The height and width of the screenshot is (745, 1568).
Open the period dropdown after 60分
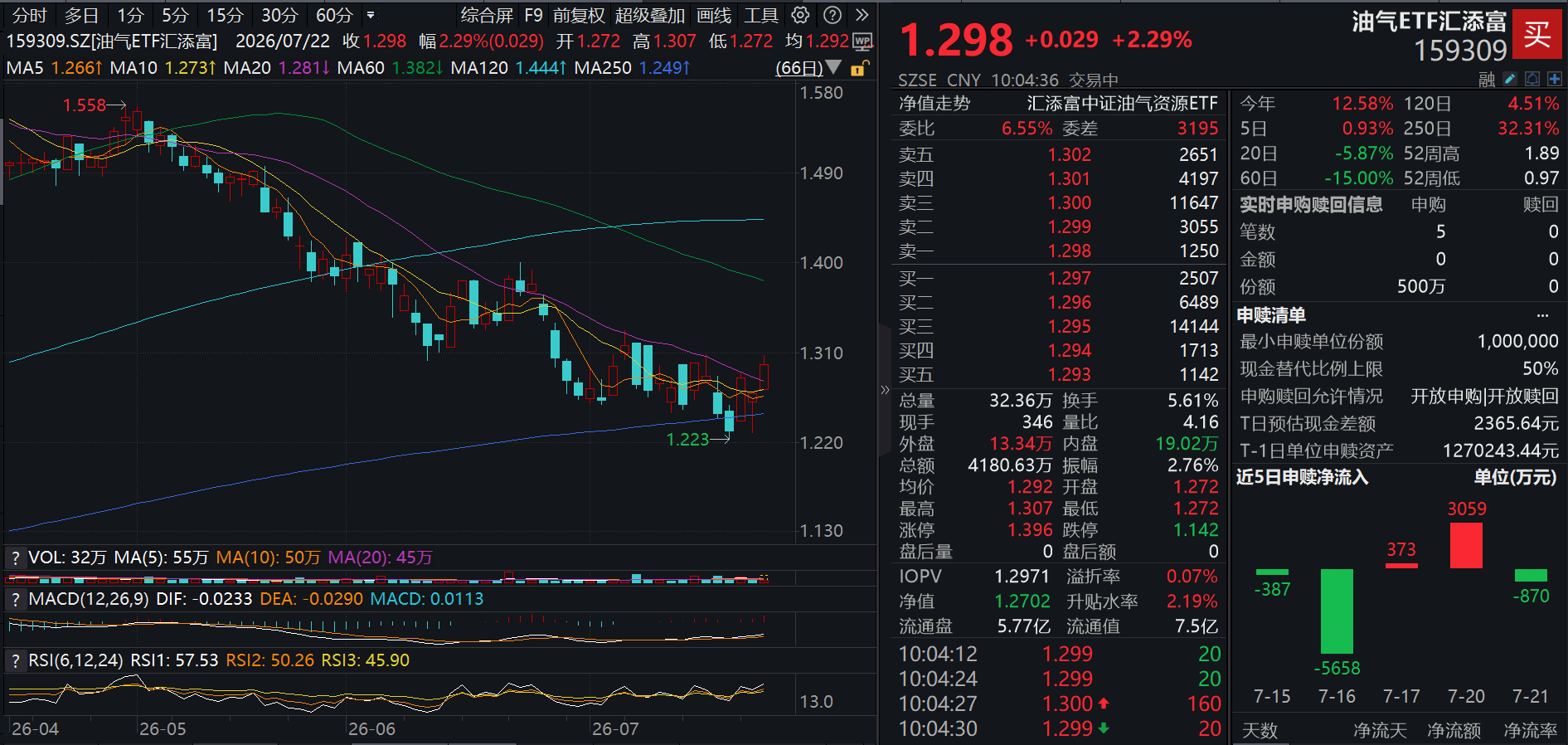371,15
